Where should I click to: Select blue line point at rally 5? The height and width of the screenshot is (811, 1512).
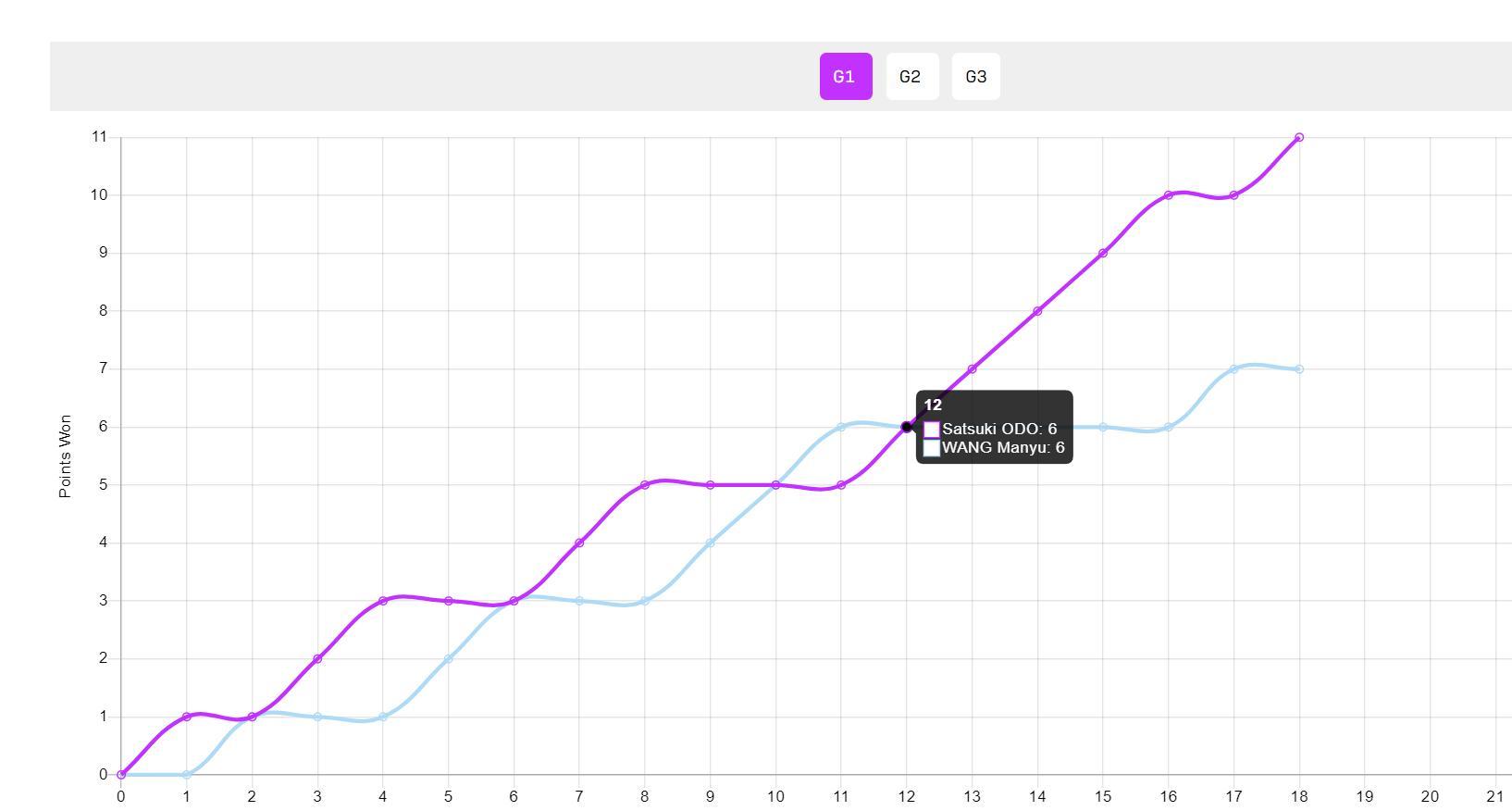[x=449, y=659]
